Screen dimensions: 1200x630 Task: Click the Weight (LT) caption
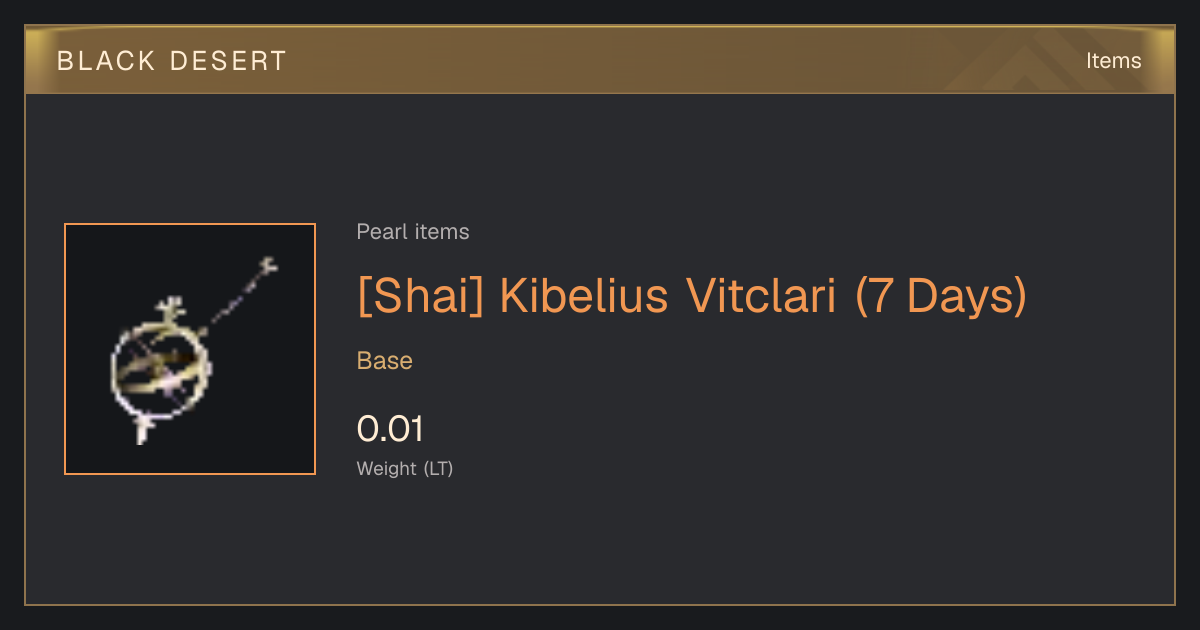tap(405, 468)
